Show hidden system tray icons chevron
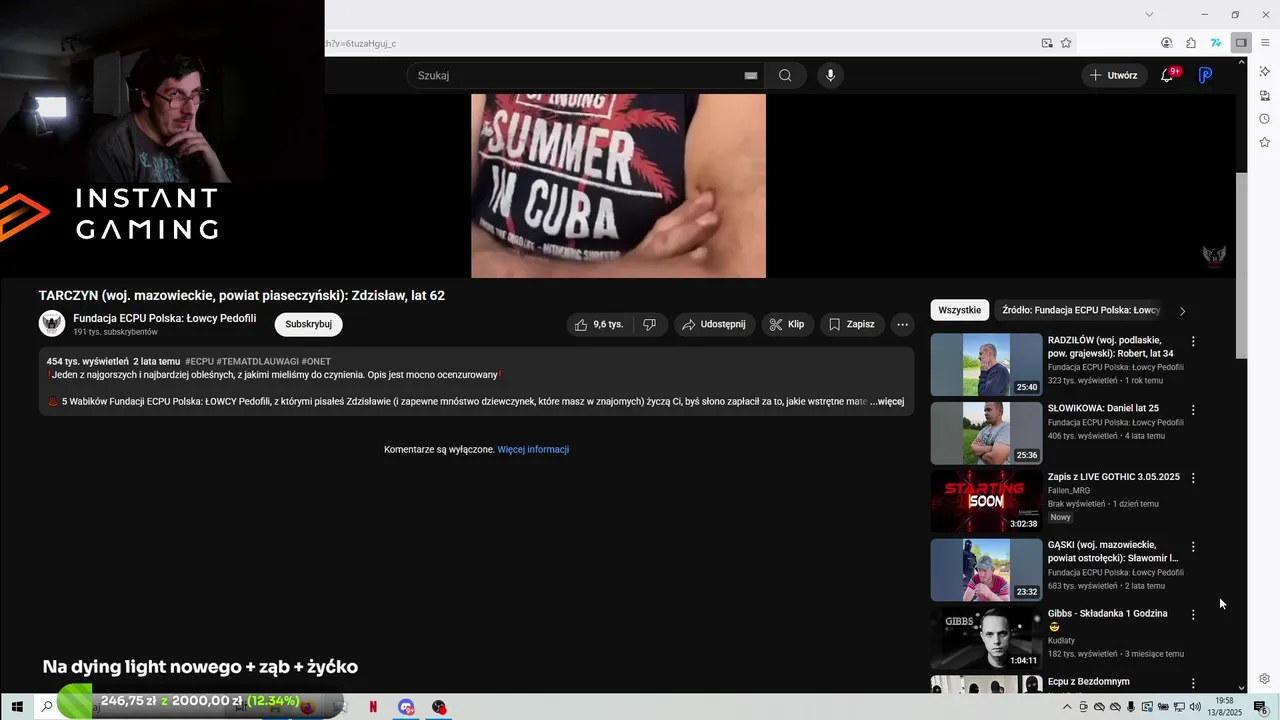The height and width of the screenshot is (720, 1280). pos(1067,707)
